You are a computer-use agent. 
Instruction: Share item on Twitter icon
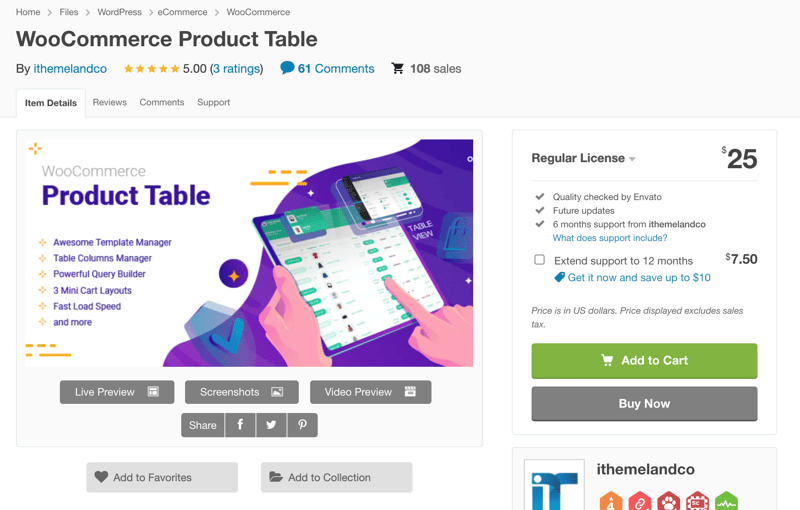click(271, 425)
